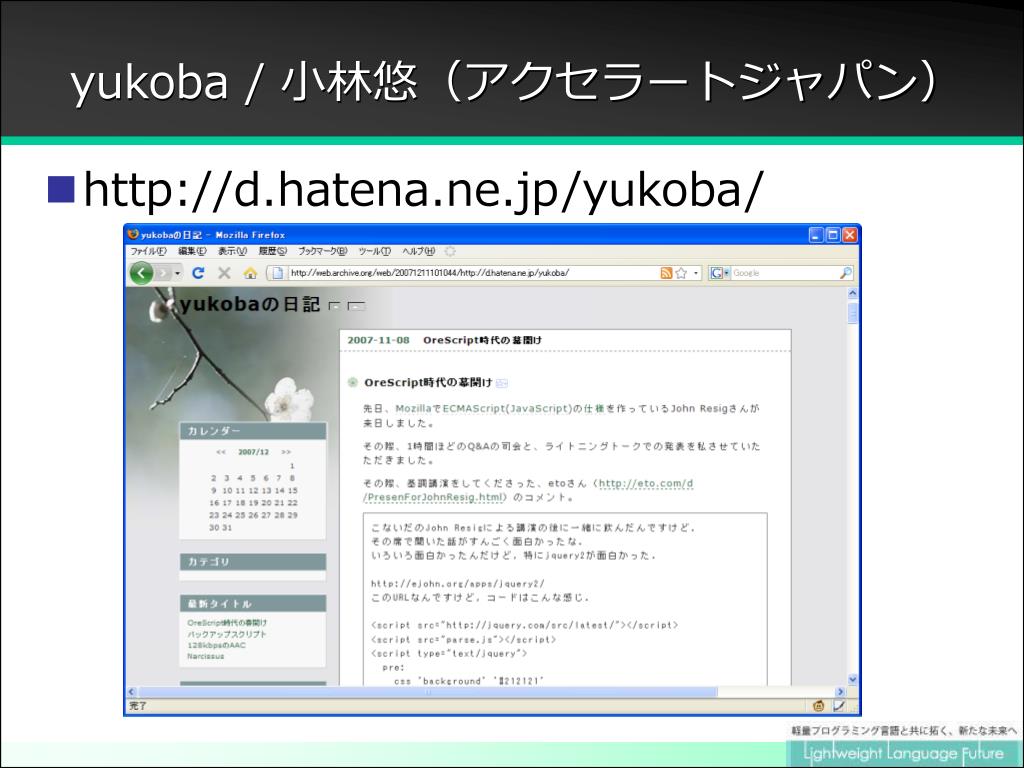Click the horizontal scrollbar left arrow
This screenshot has width=1024, height=768.
click(x=131, y=692)
